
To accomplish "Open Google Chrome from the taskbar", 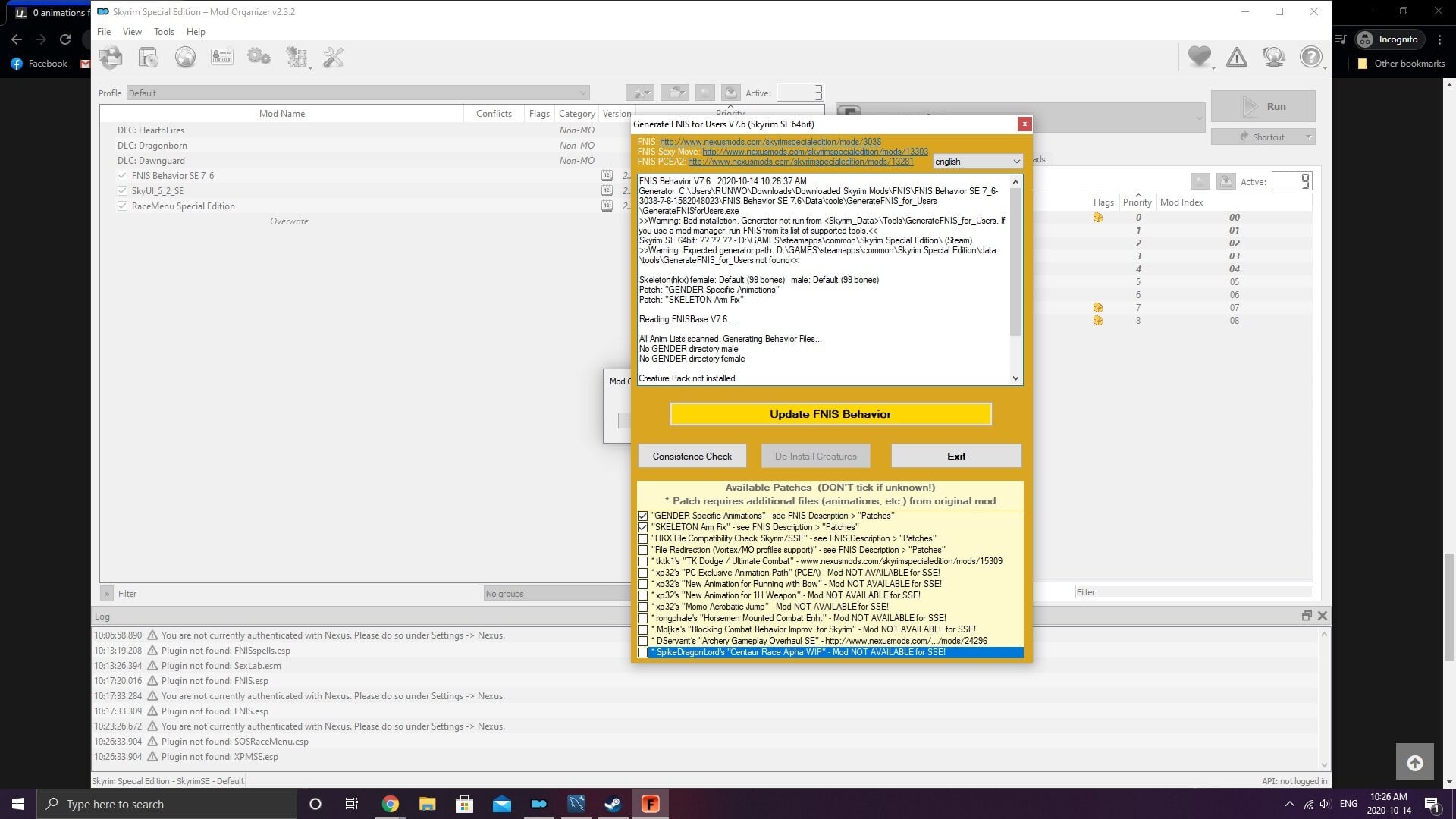I will [390, 804].
